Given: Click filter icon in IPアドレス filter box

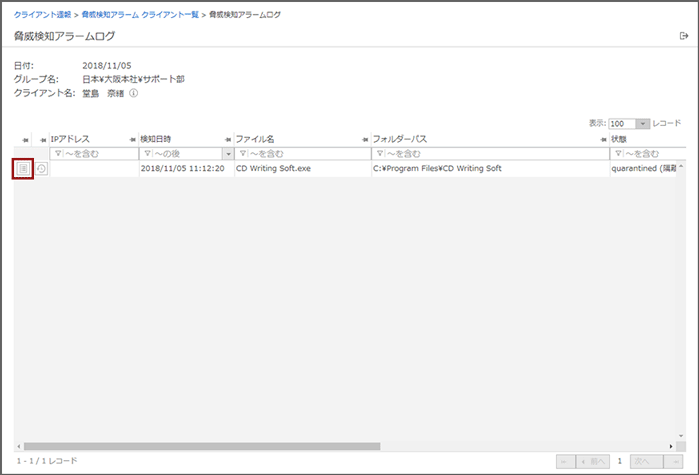Looking at the screenshot, I should tap(58, 154).
